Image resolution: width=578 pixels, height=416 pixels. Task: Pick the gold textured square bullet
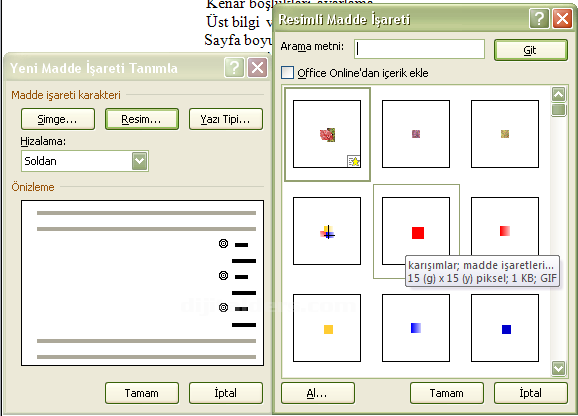pos(505,134)
